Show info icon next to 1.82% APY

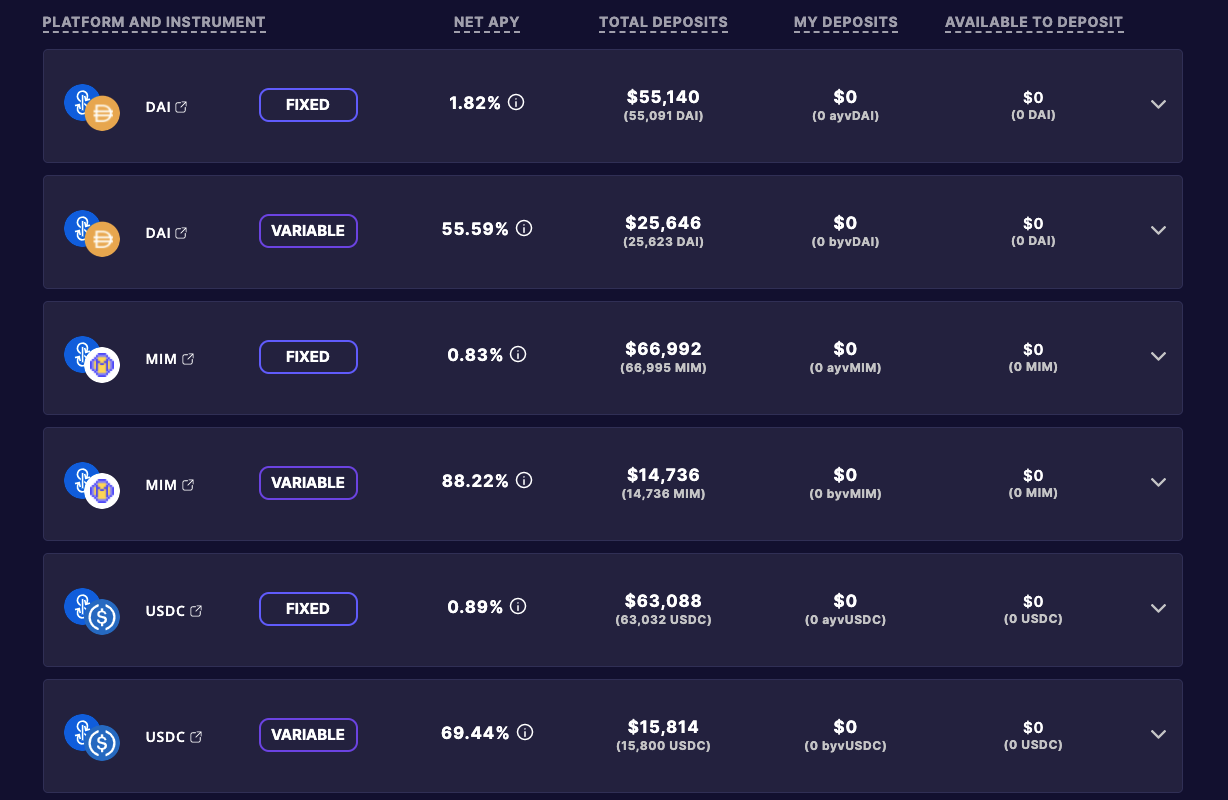[x=516, y=102]
